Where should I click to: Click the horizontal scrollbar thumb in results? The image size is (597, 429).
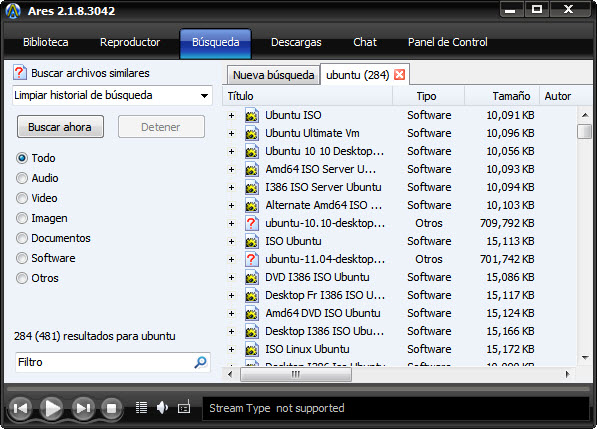(296, 375)
